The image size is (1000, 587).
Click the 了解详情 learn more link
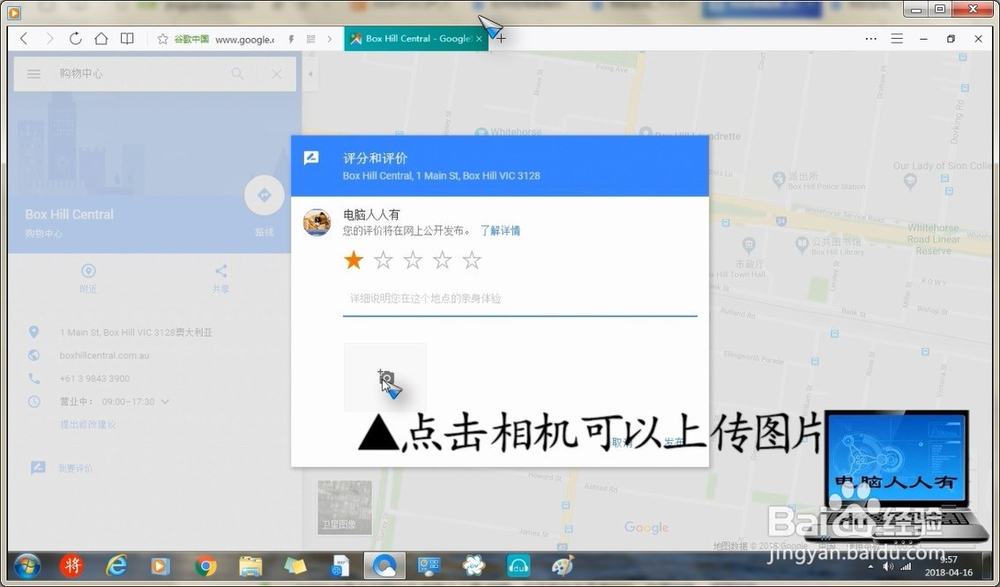[x=500, y=231]
